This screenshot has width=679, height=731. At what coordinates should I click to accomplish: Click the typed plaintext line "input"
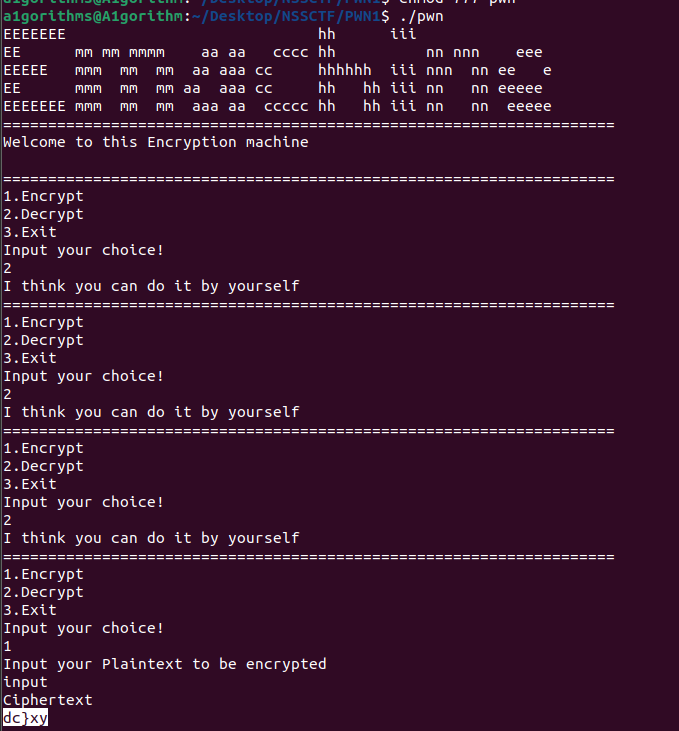pyautogui.click(x=25, y=682)
